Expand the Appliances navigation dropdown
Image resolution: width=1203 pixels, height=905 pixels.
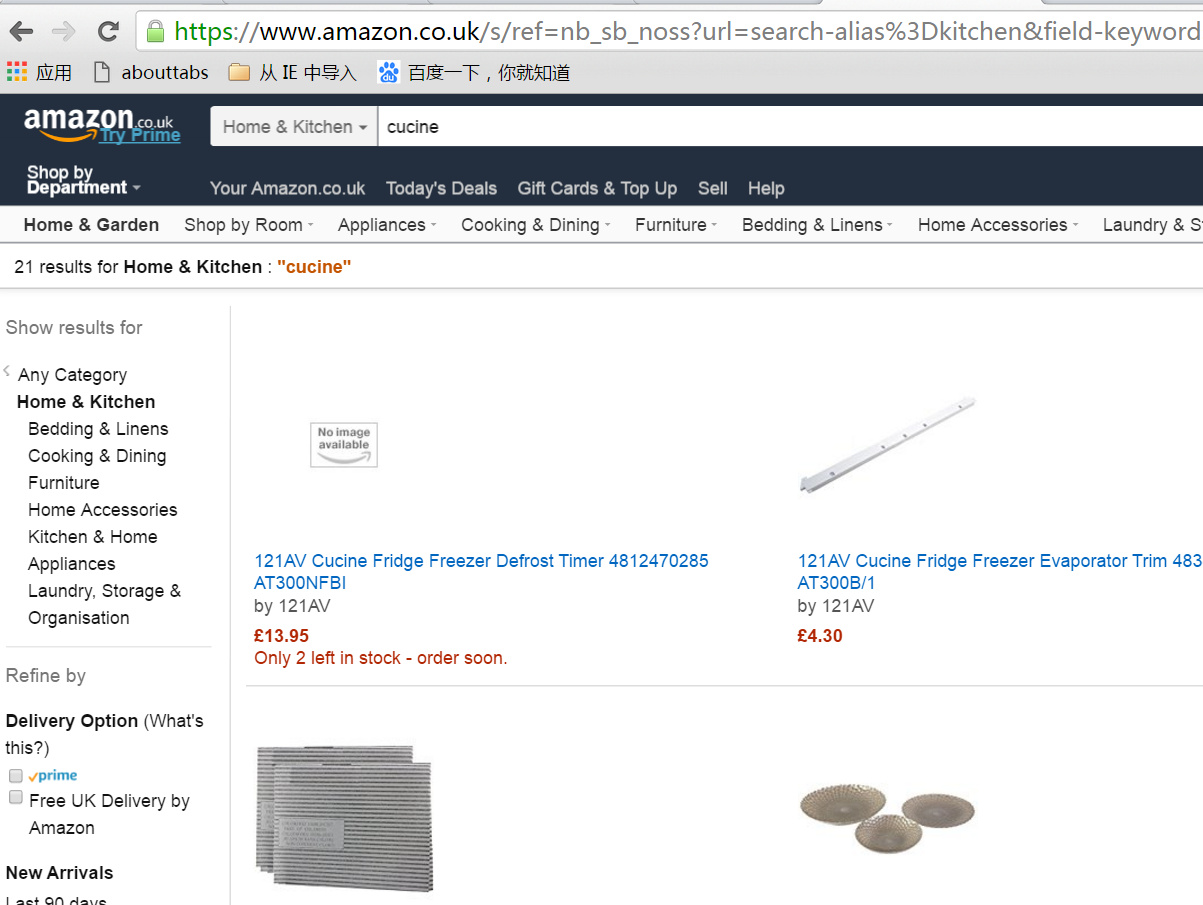[x=387, y=225]
